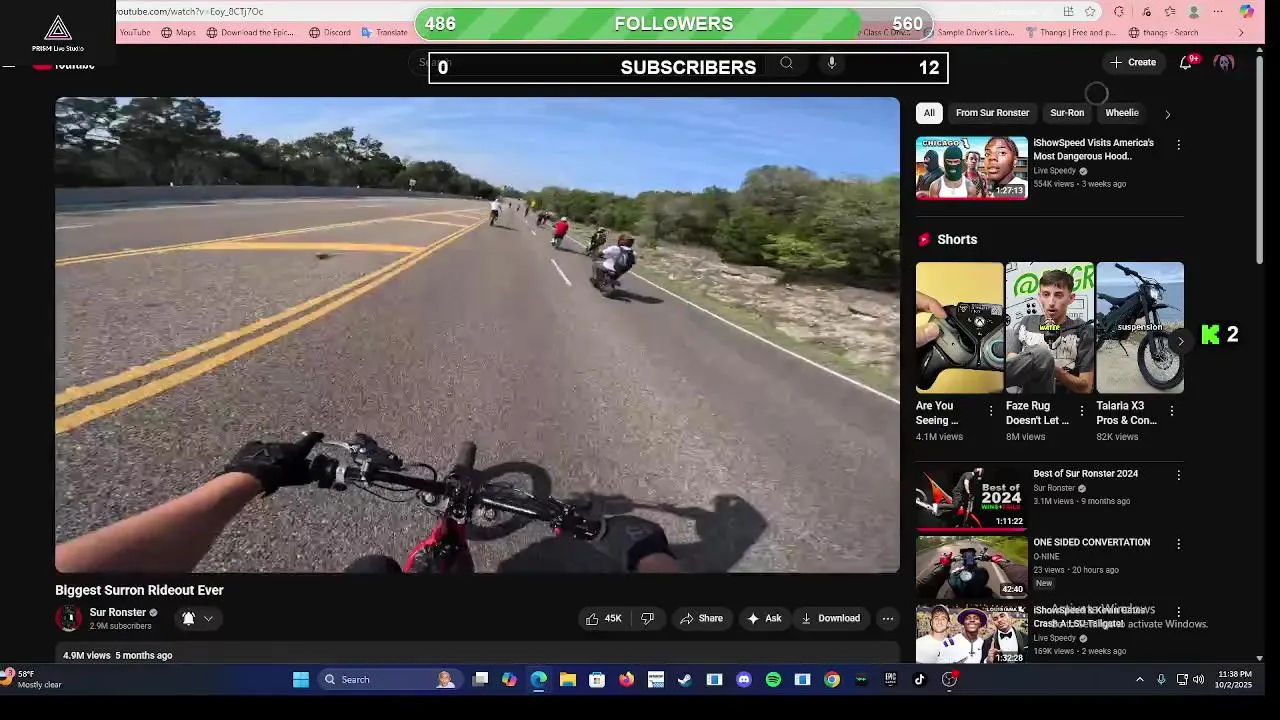1280x720 pixels.
Task: Download the video via Download button
Action: pos(830,618)
